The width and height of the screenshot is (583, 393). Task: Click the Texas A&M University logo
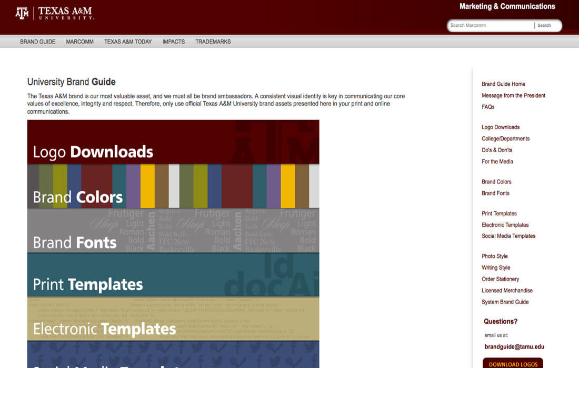[x=55, y=13]
